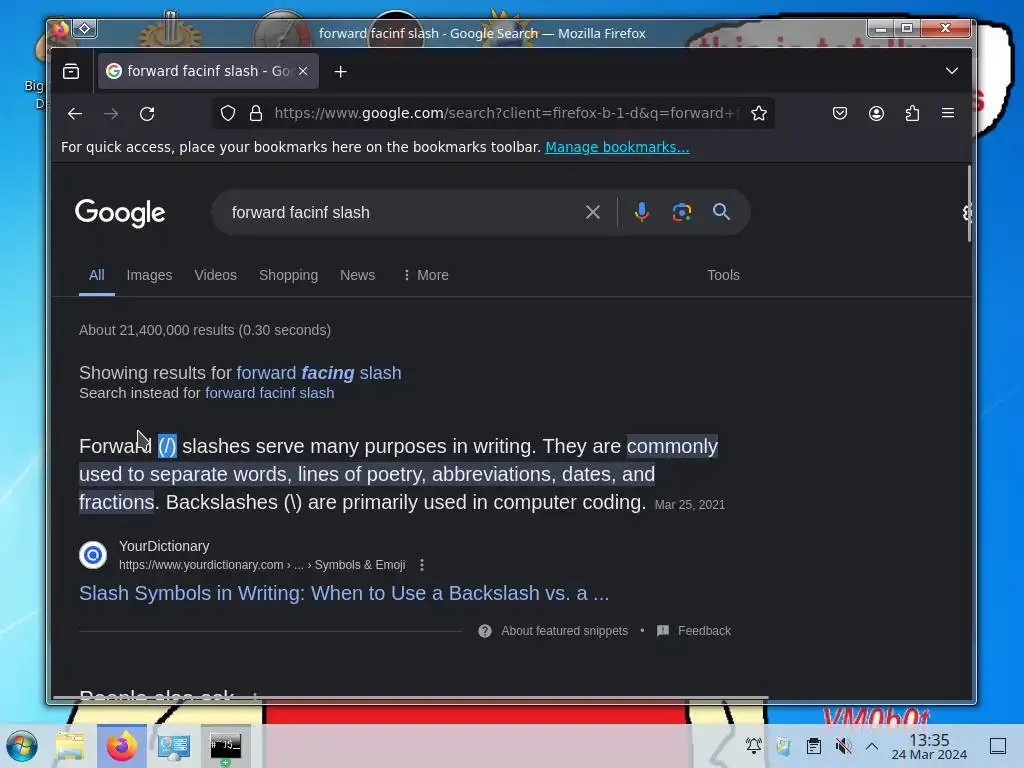Click the show desktop button in taskbar
Viewport: 1024px width, 768px height.
[998, 746]
